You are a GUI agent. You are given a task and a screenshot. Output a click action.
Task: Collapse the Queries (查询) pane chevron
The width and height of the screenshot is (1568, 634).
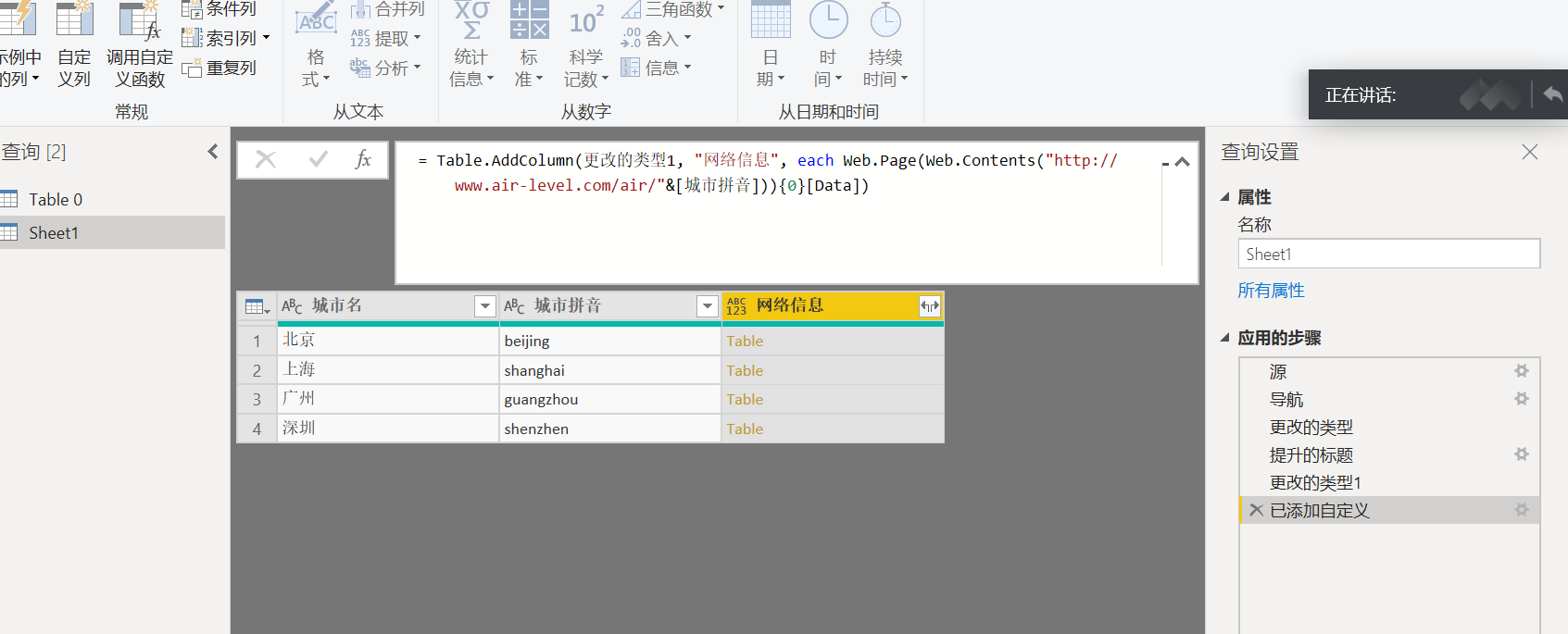coord(213,151)
